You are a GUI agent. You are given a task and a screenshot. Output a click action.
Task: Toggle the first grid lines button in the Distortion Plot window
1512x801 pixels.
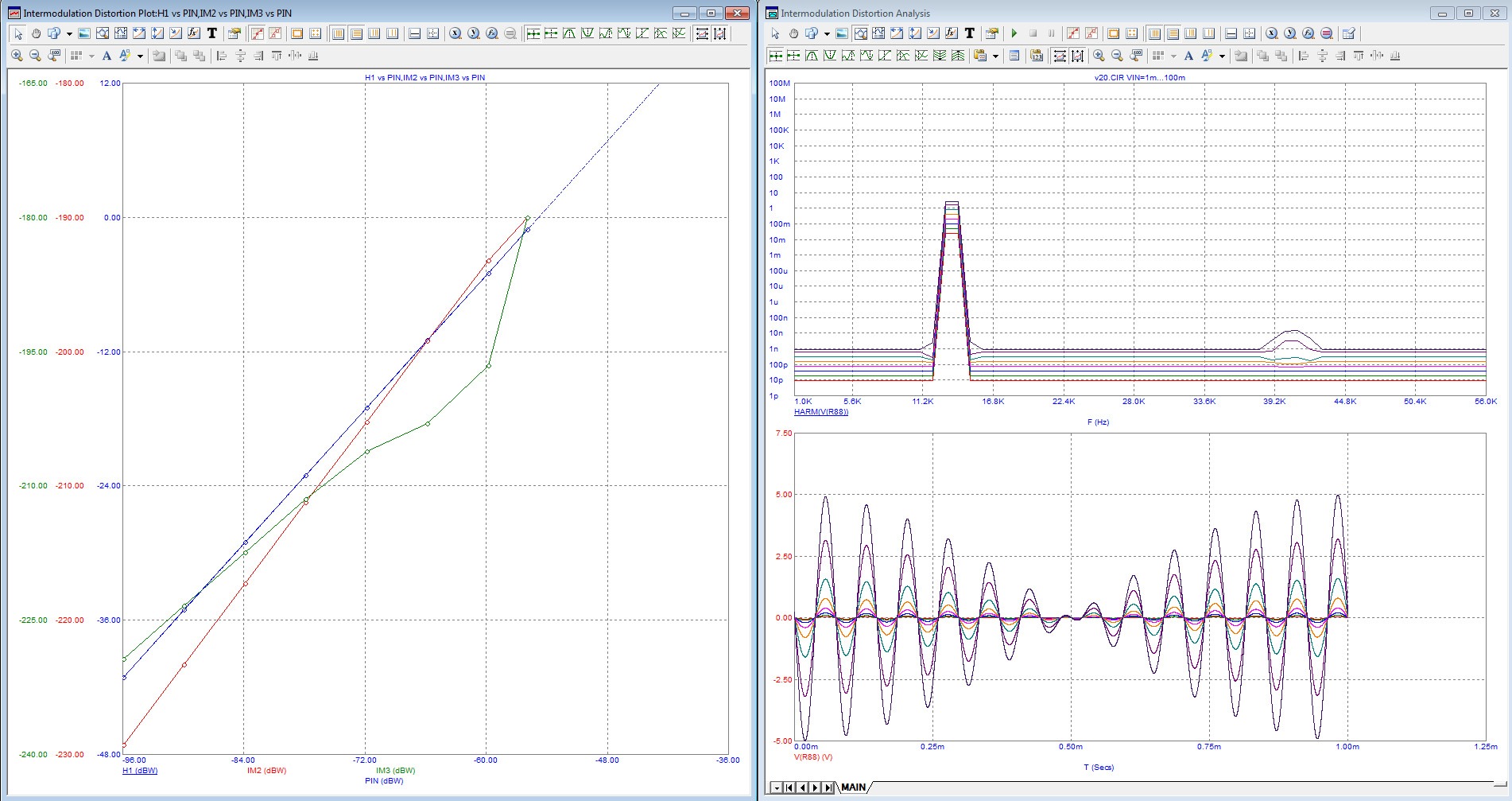pos(338,33)
